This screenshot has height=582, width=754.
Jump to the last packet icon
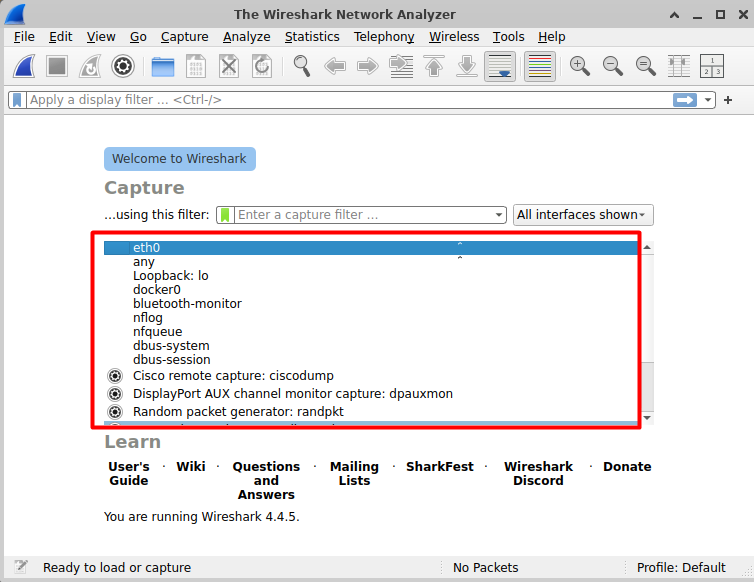tap(467, 66)
